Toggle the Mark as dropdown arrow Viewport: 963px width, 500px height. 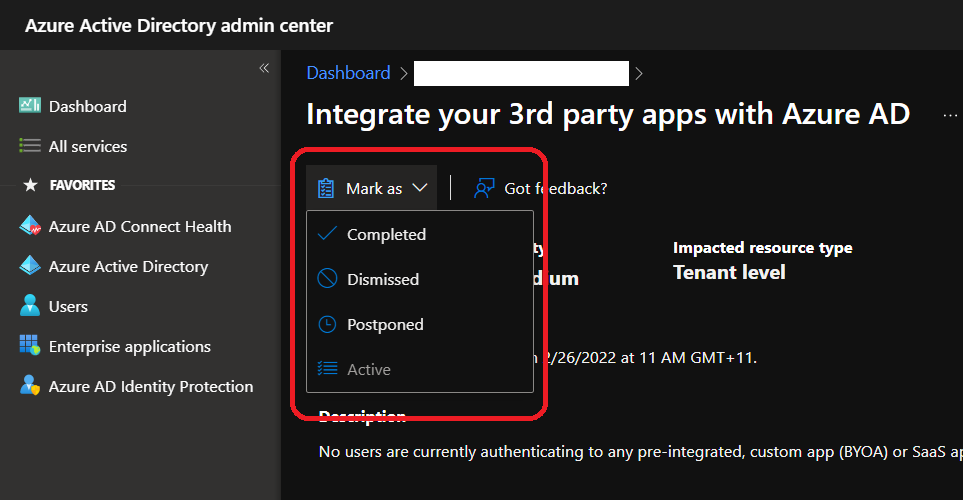coord(420,188)
